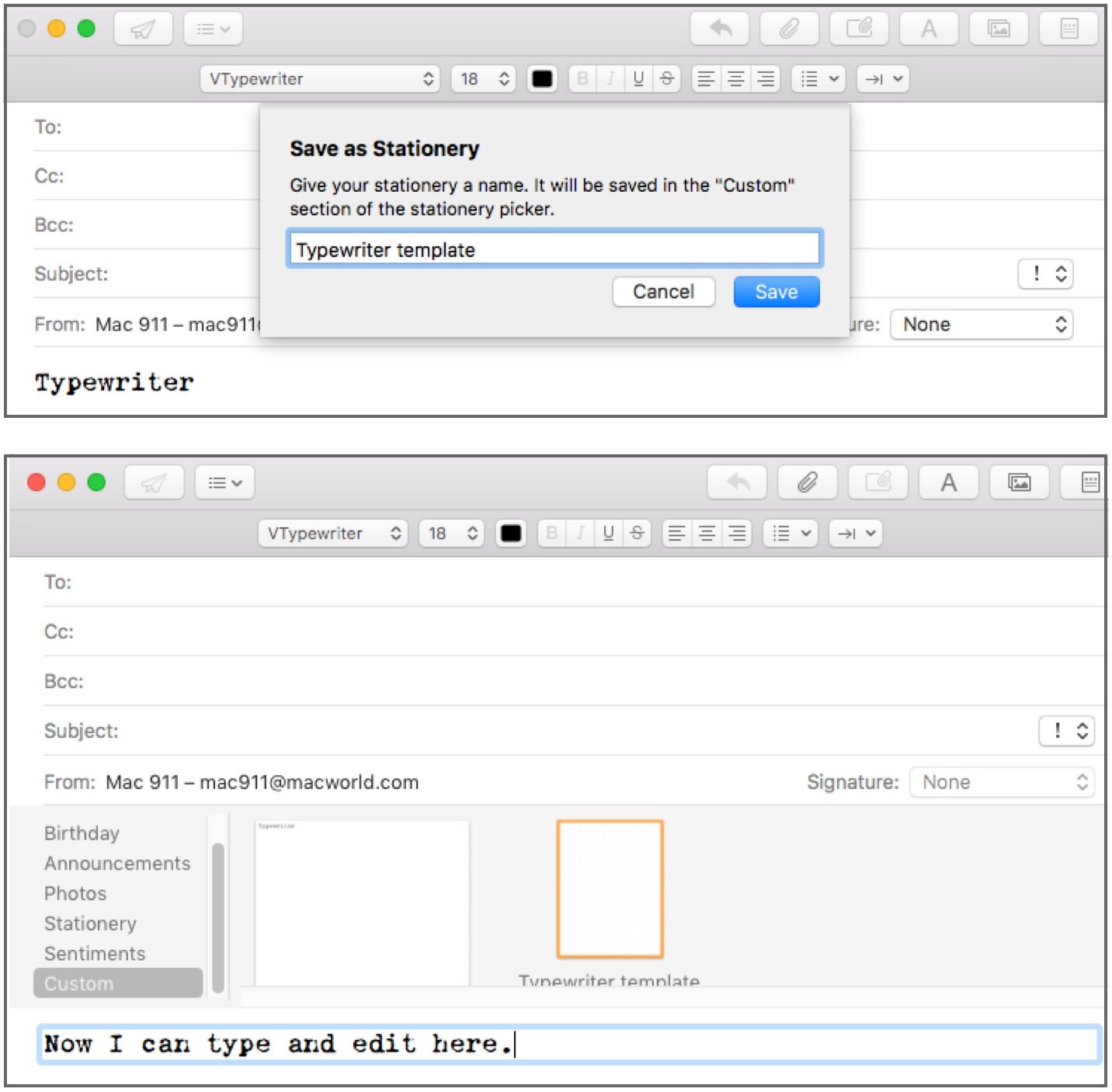Click Save in Save as Stationery dialog
This screenshot has height=1092, width=1112.
pos(777,292)
